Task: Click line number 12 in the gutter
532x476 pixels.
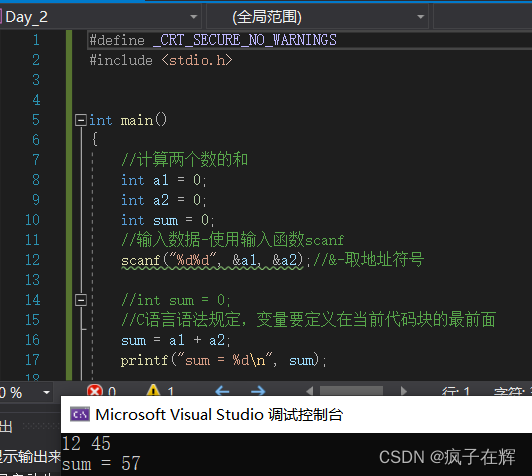Action: [33, 260]
